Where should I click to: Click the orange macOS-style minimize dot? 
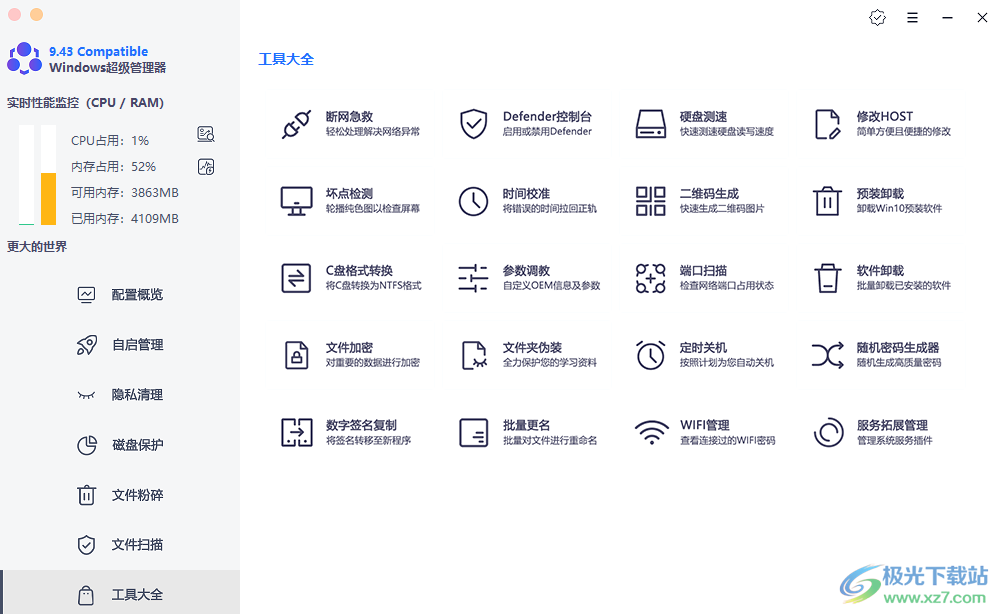(36, 14)
